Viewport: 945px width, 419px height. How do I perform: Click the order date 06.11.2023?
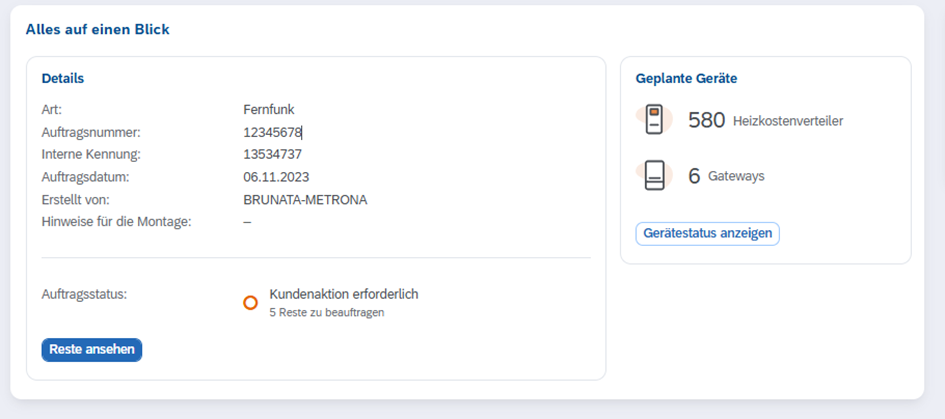276,177
